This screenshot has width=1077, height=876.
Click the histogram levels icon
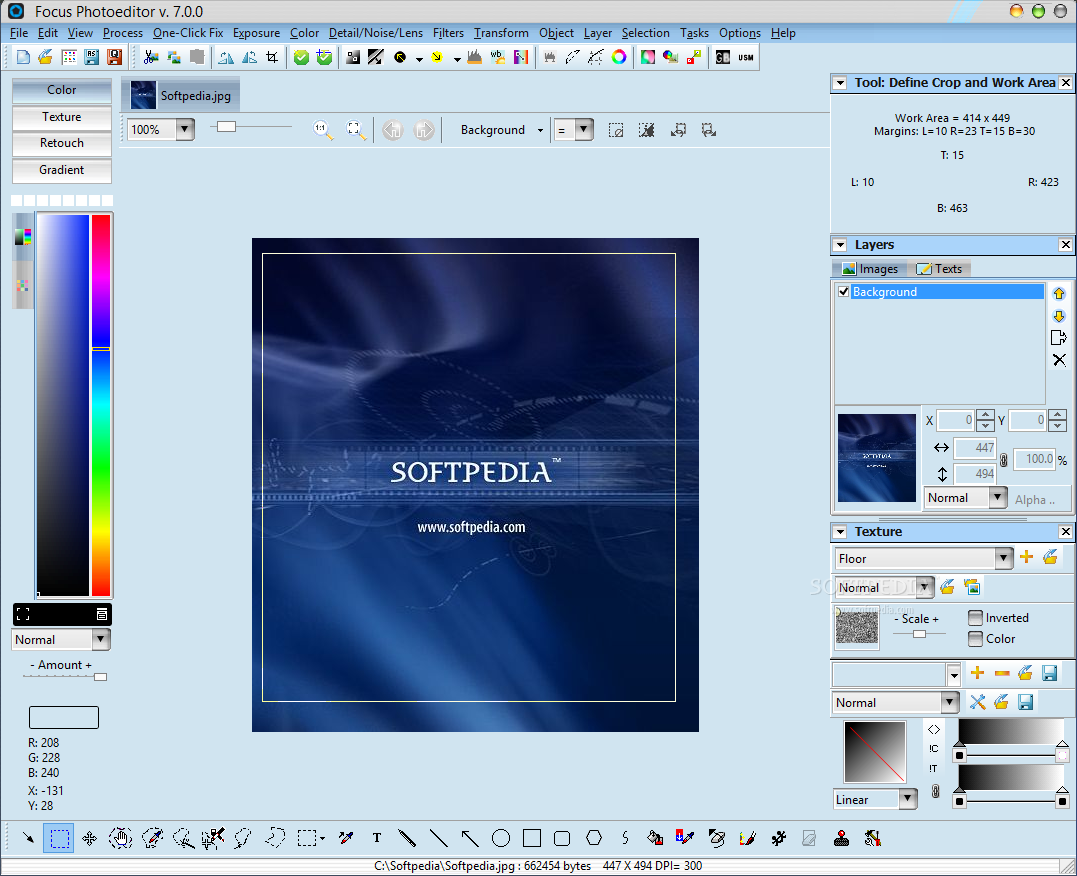(475, 57)
